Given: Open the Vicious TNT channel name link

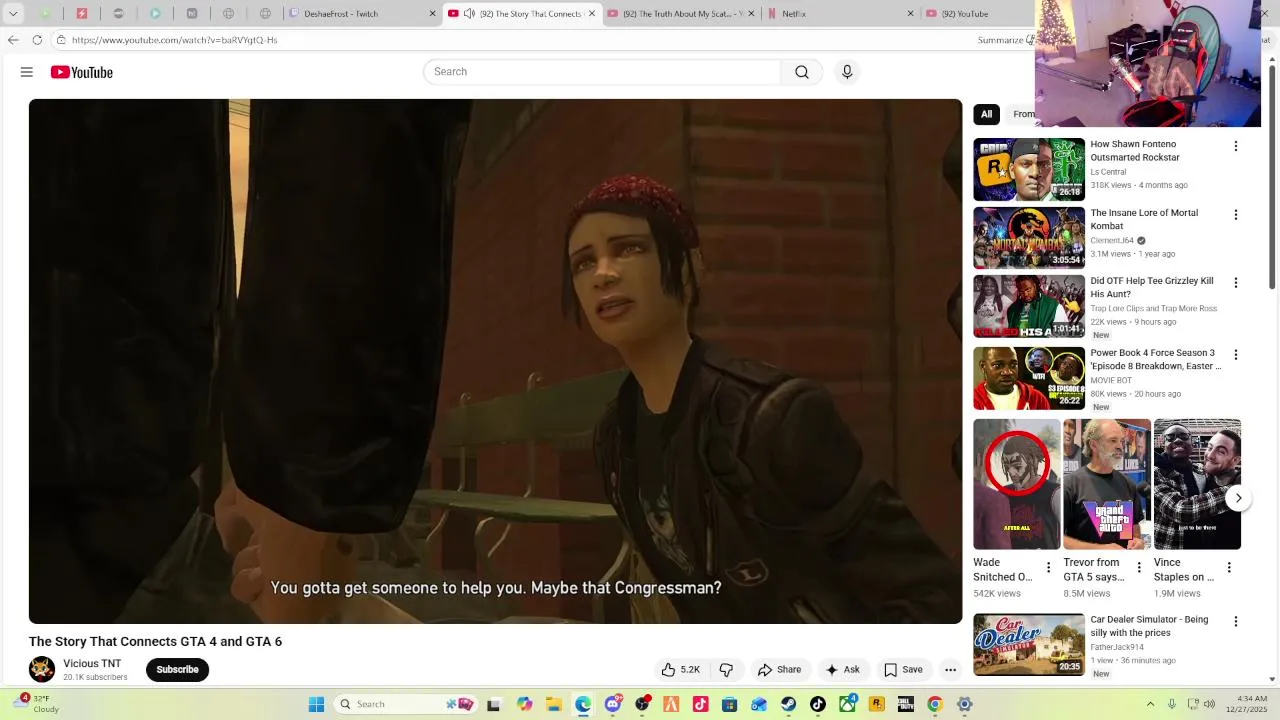Looking at the screenshot, I should [92, 664].
